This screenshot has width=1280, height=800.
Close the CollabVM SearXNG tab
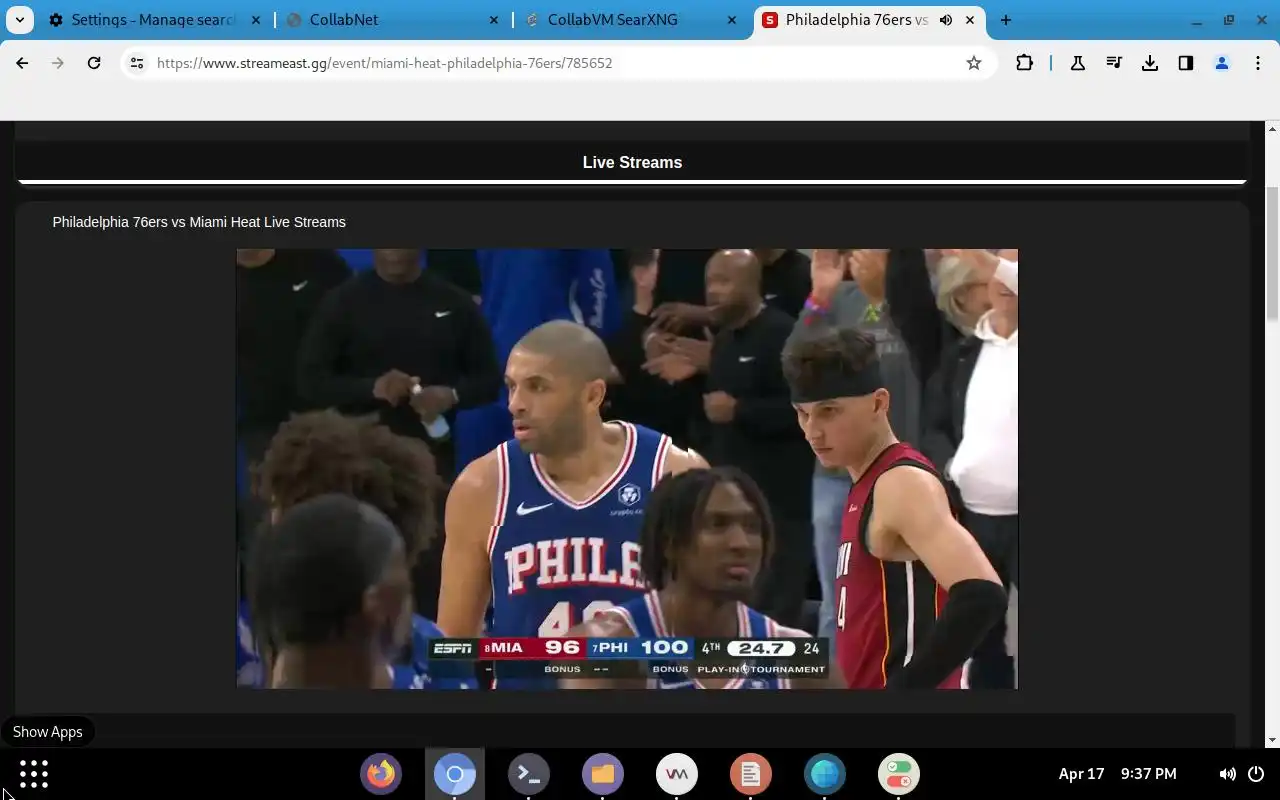click(x=733, y=20)
